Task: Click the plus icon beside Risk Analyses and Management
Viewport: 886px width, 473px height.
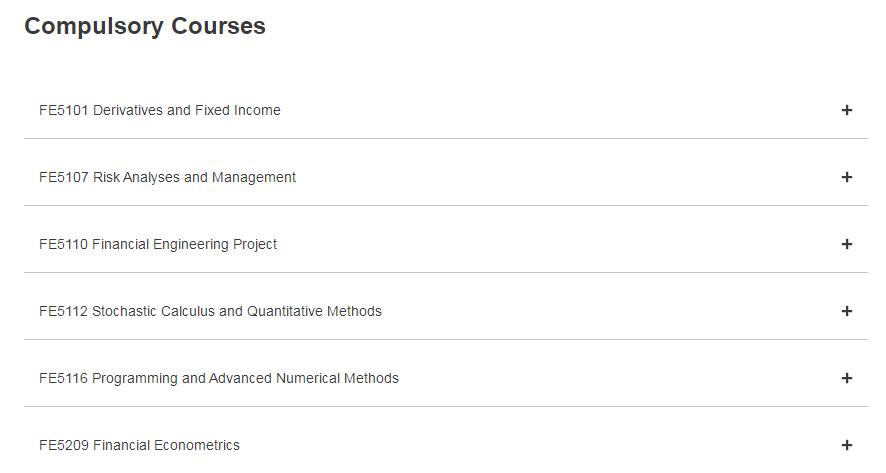Action: [846, 177]
